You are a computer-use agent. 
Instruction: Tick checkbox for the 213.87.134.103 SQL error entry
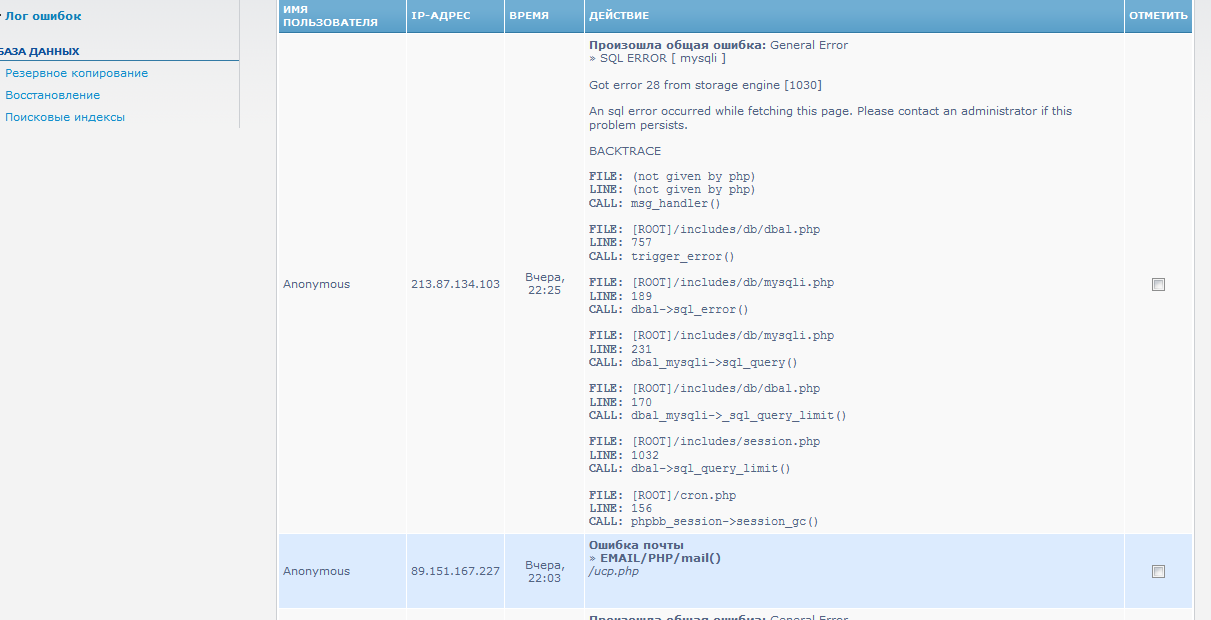tap(1158, 284)
